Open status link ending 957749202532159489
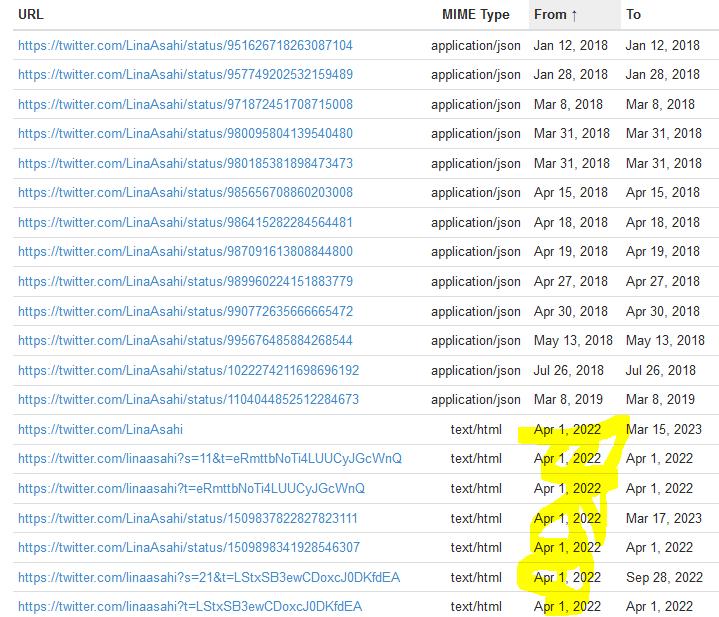Image resolution: width=719 pixels, height=617 pixels. click(185, 74)
